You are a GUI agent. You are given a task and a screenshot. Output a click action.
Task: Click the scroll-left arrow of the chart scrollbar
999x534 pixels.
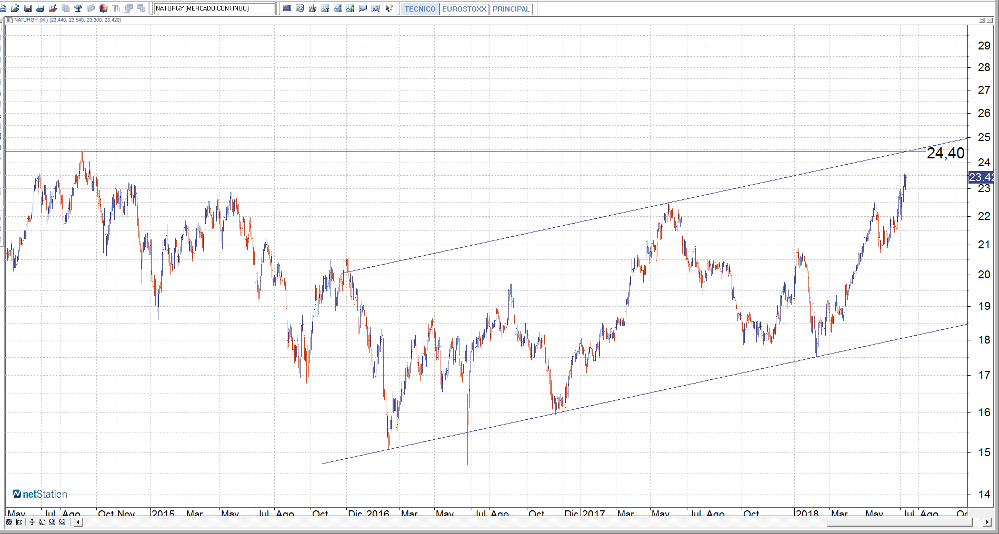point(78,522)
